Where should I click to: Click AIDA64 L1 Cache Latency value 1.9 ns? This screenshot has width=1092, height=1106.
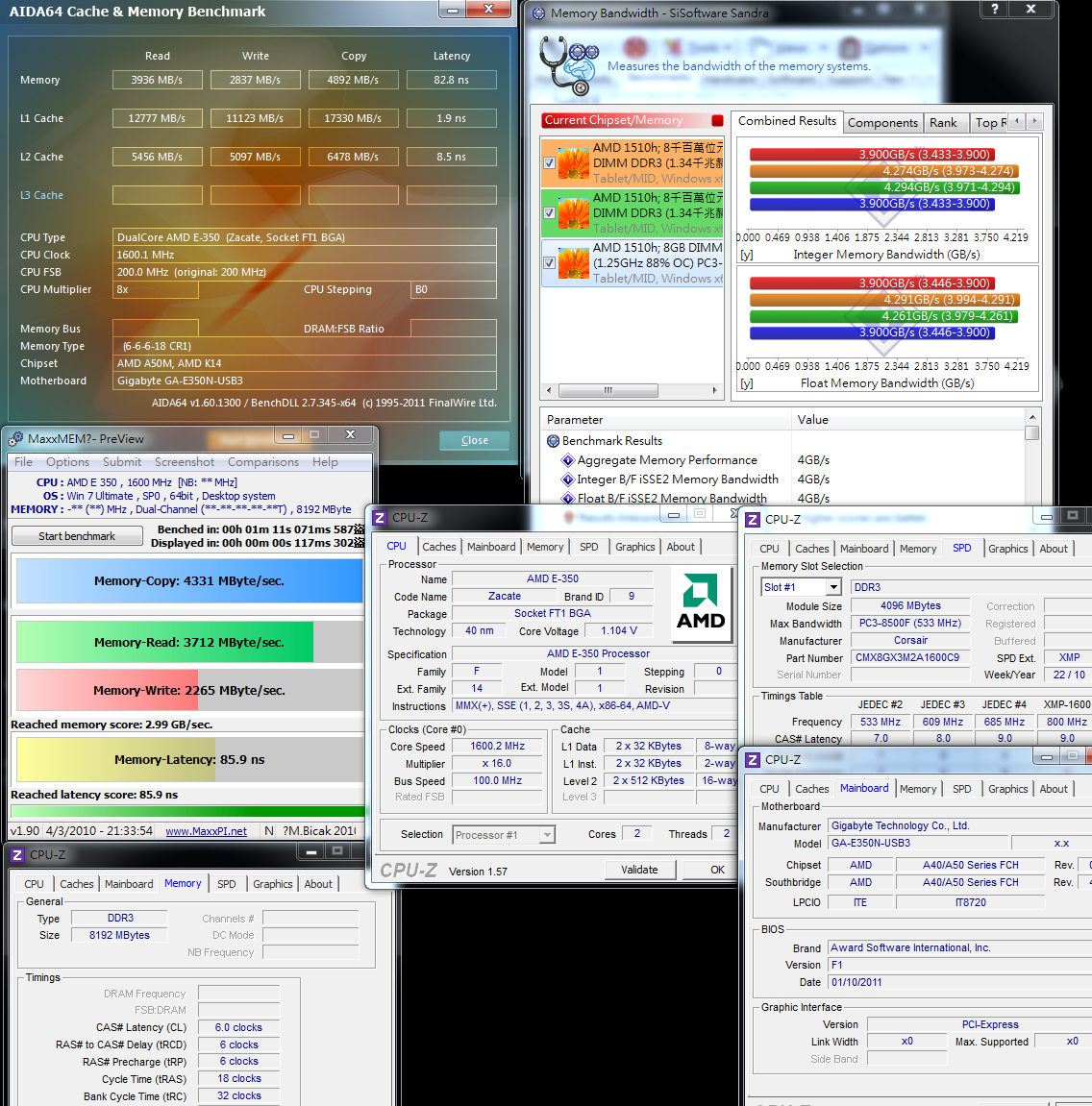(x=452, y=118)
